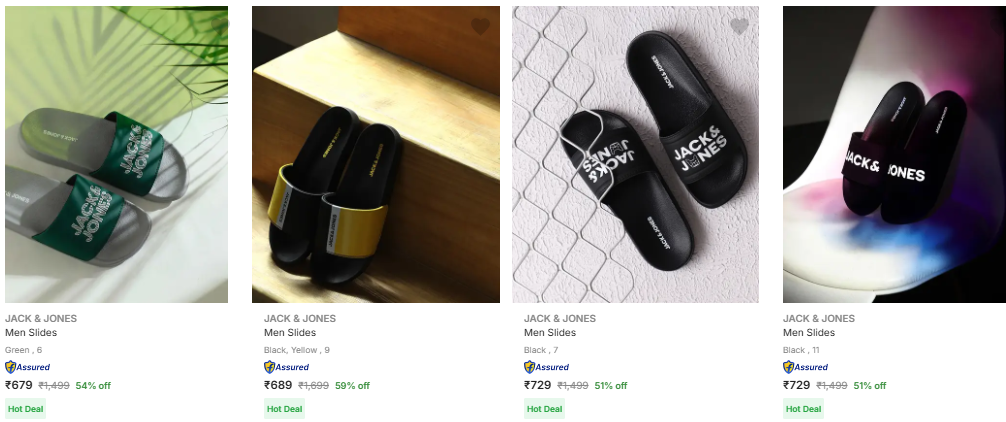Click Assured badge under Black, Yellow, 9
1006x422 pixels.
tap(287, 367)
